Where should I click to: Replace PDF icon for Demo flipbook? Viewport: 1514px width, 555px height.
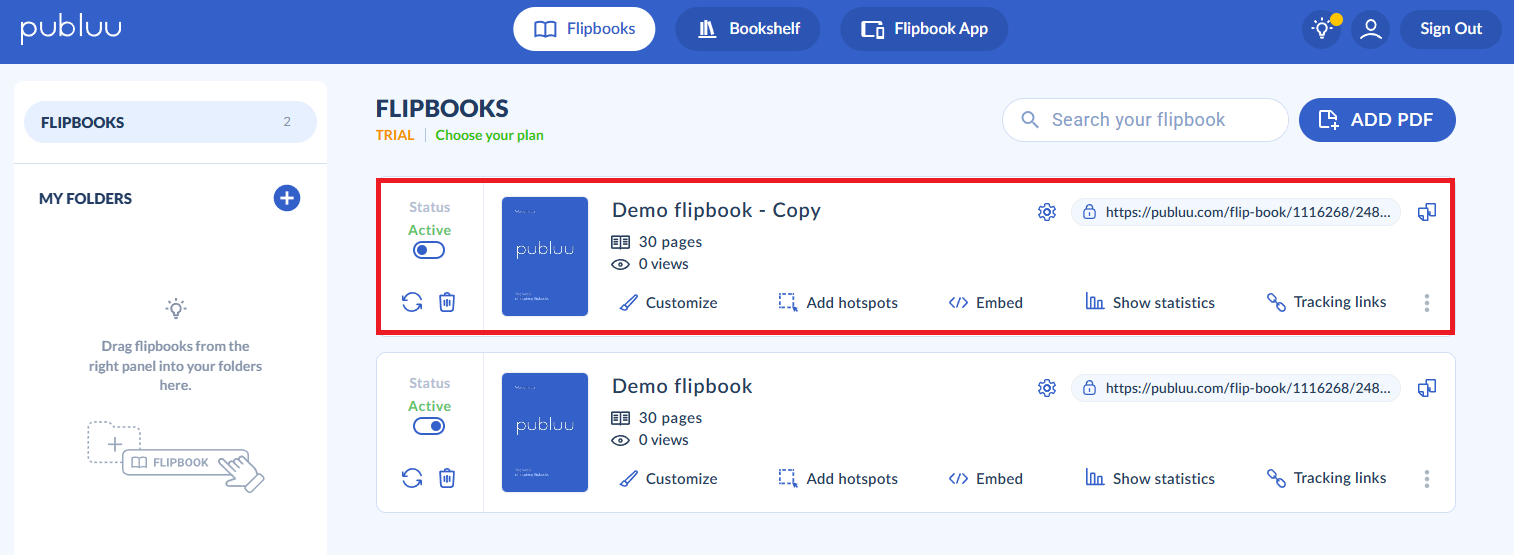(412, 478)
